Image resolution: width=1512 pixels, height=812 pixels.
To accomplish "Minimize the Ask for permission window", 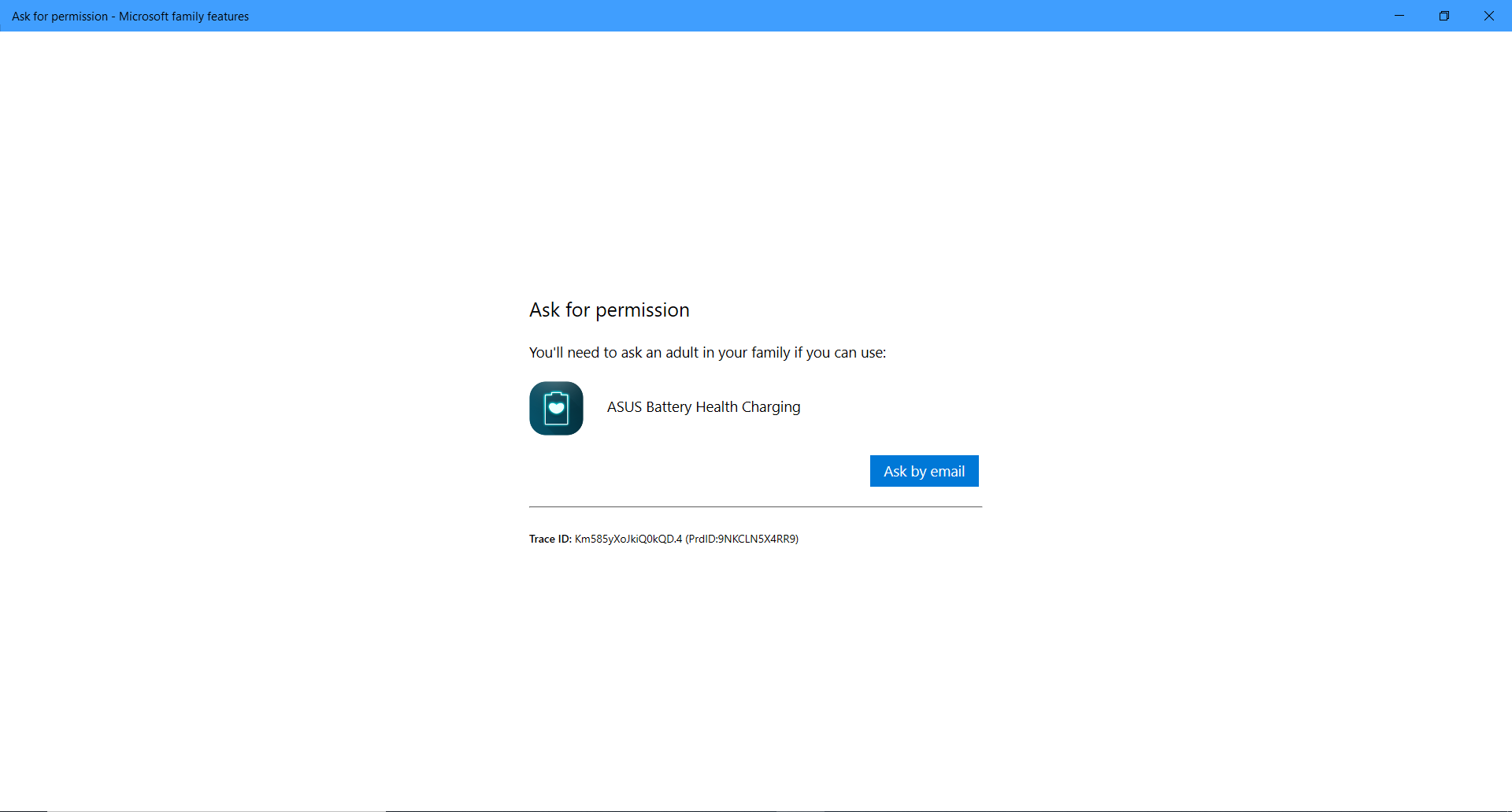I will 1399,16.
